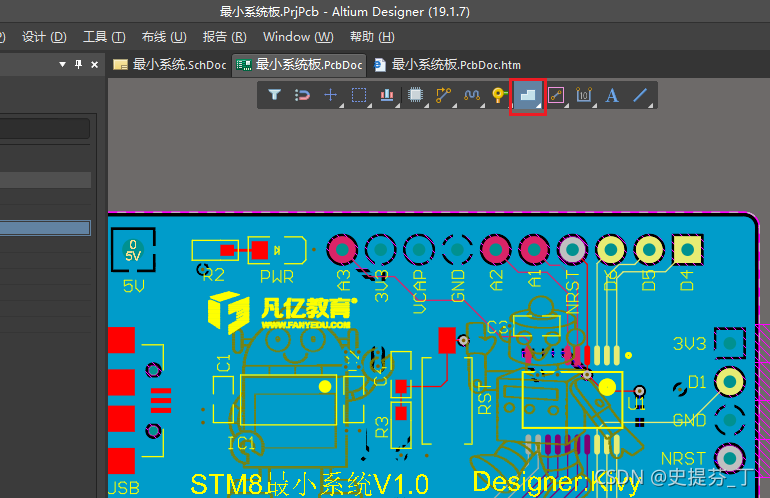Choose the rectangular selection tool

pos(359,95)
